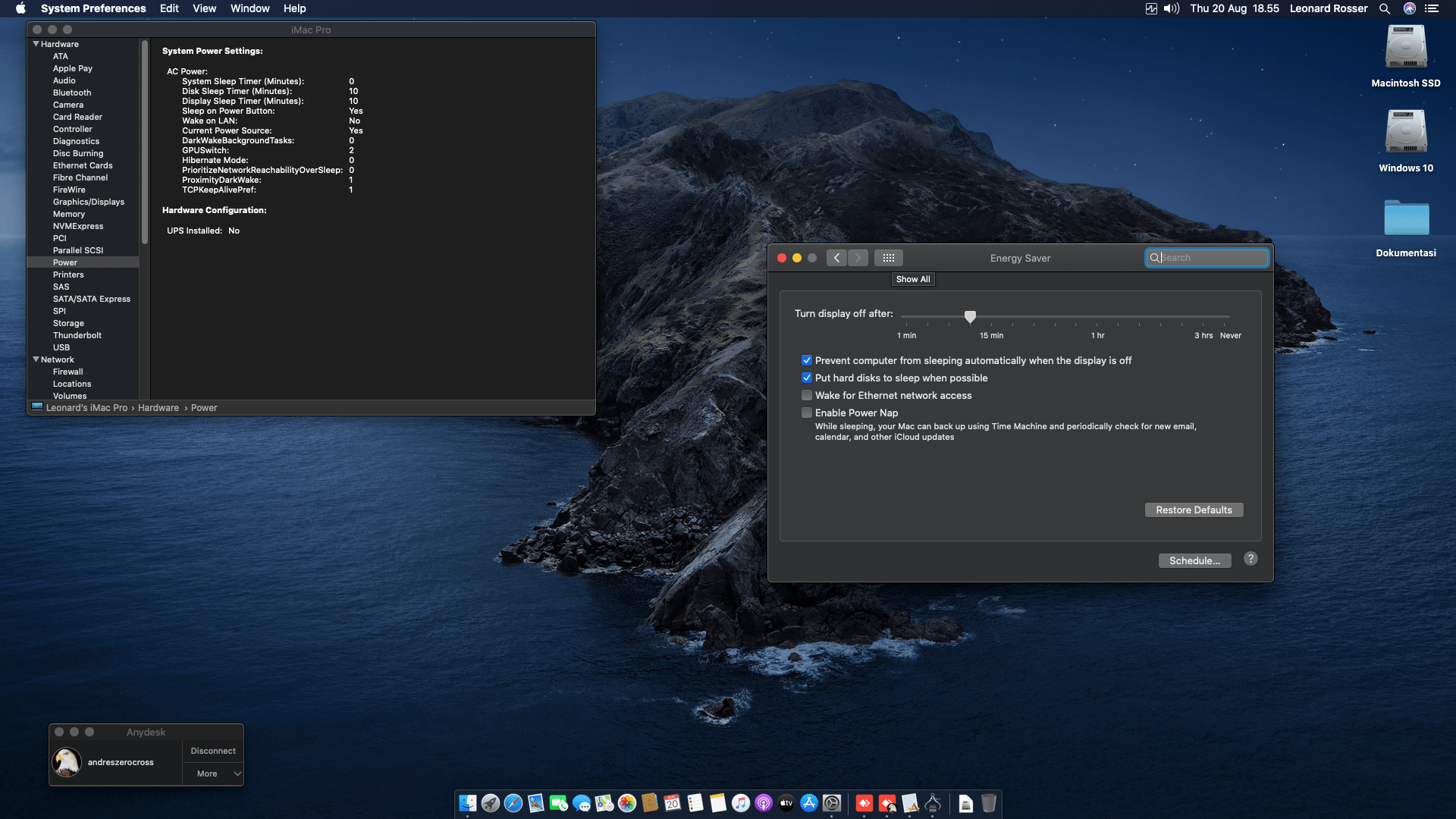The height and width of the screenshot is (819, 1456).
Task: Click the Restore Defaults button
Action: coord(1194,510)
